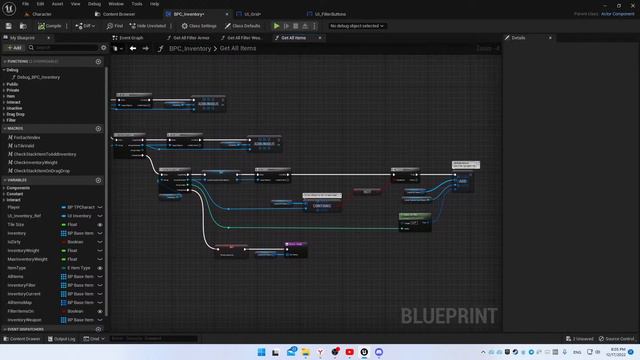Image resolution: width=640 pixels, height=360 pixels.
Task: Switch to Event Graph tab
Action: 128,38
